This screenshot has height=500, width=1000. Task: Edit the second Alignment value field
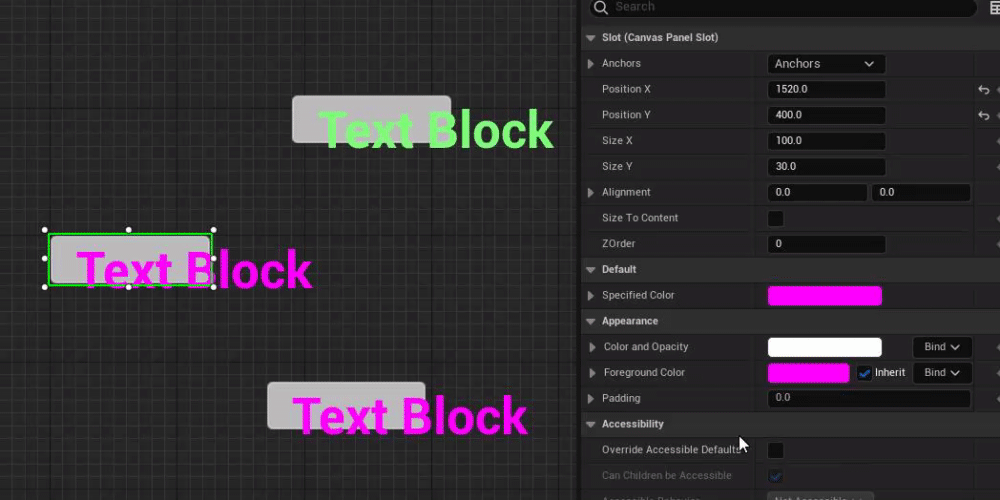point(921,193)
